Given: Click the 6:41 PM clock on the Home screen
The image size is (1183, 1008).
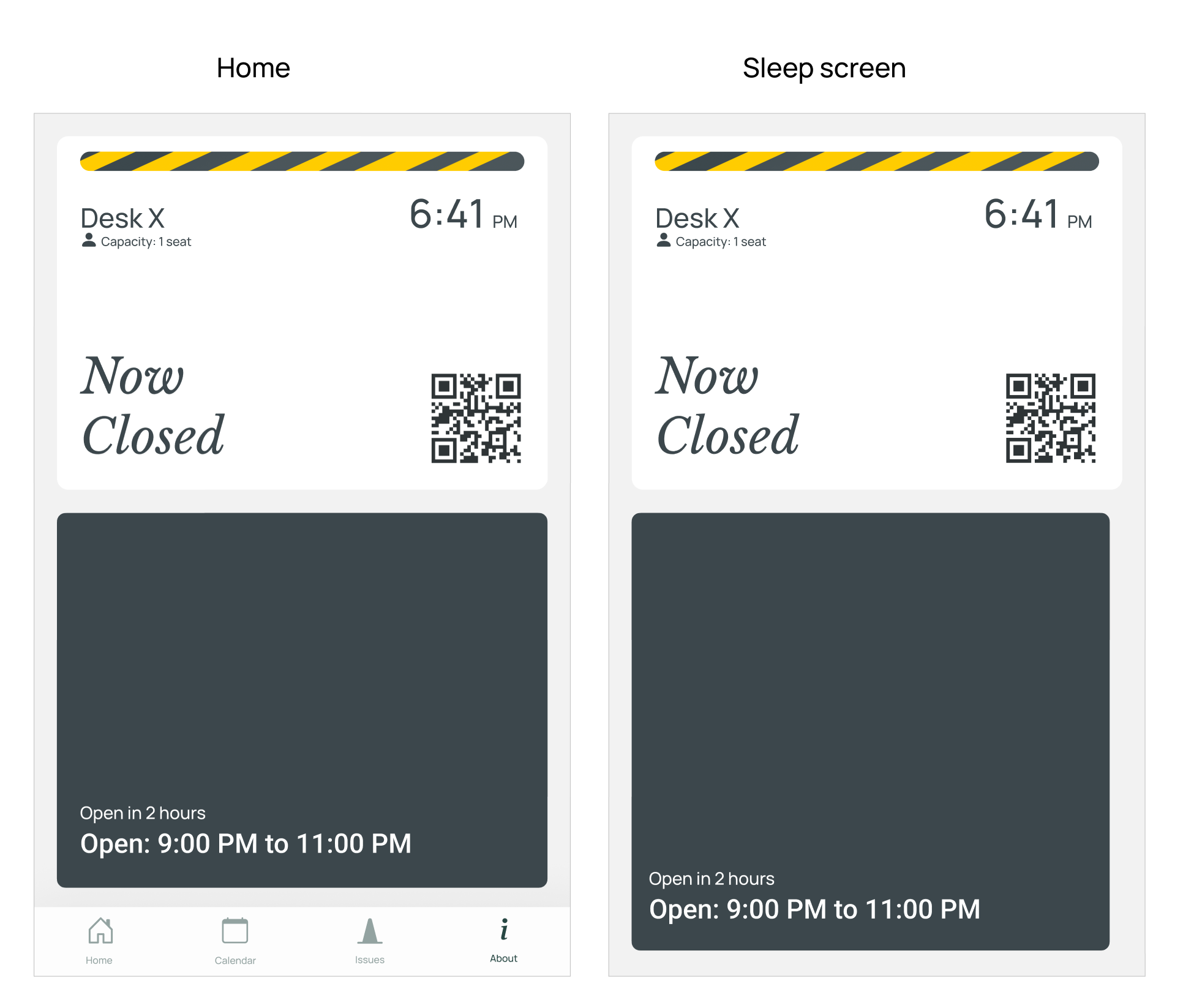Looking at the screenshot, I should [463, 215].
